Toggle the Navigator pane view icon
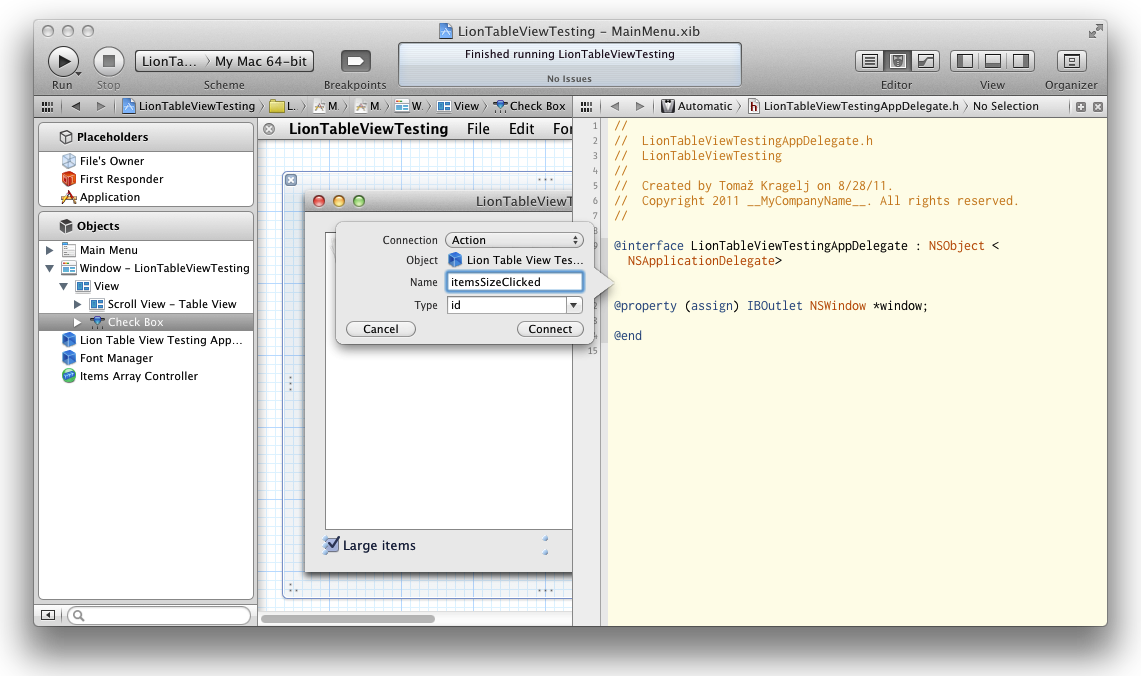1141x676 pixels. coord(965,61)
